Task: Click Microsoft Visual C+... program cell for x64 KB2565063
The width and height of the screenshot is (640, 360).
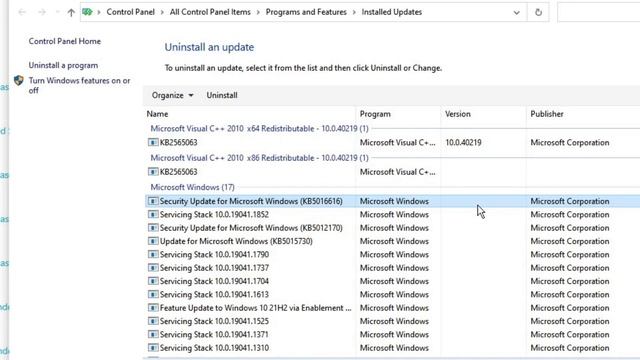Action: tap(398, 142)
